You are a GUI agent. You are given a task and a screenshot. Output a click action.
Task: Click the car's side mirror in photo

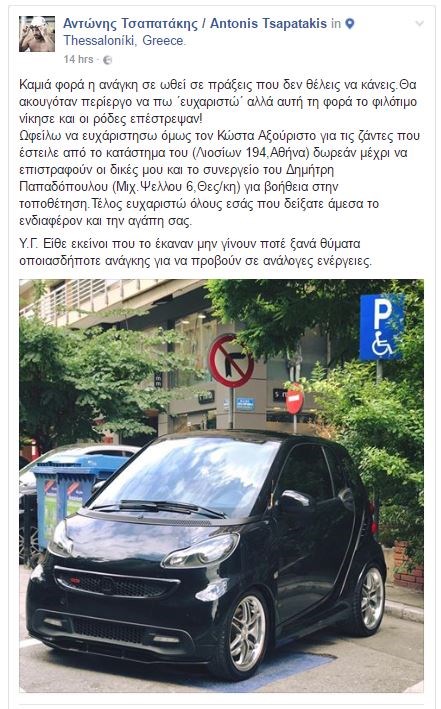[x=295, y=501]
